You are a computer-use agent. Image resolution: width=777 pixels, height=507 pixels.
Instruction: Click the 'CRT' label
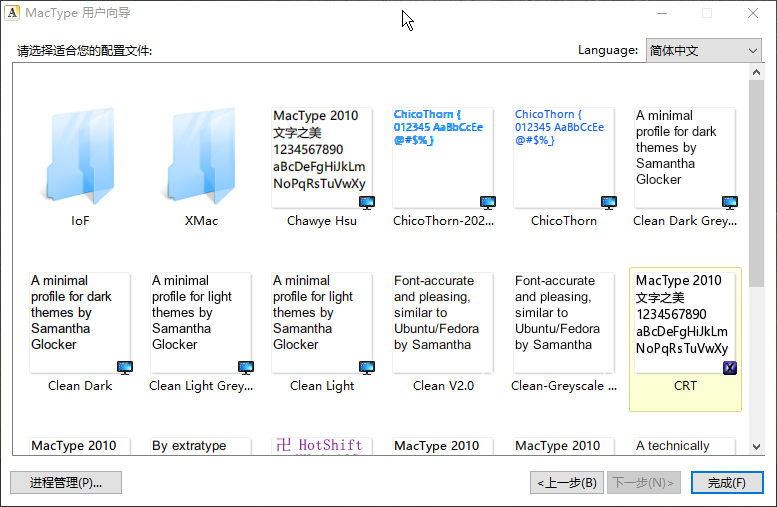point(685,386)
